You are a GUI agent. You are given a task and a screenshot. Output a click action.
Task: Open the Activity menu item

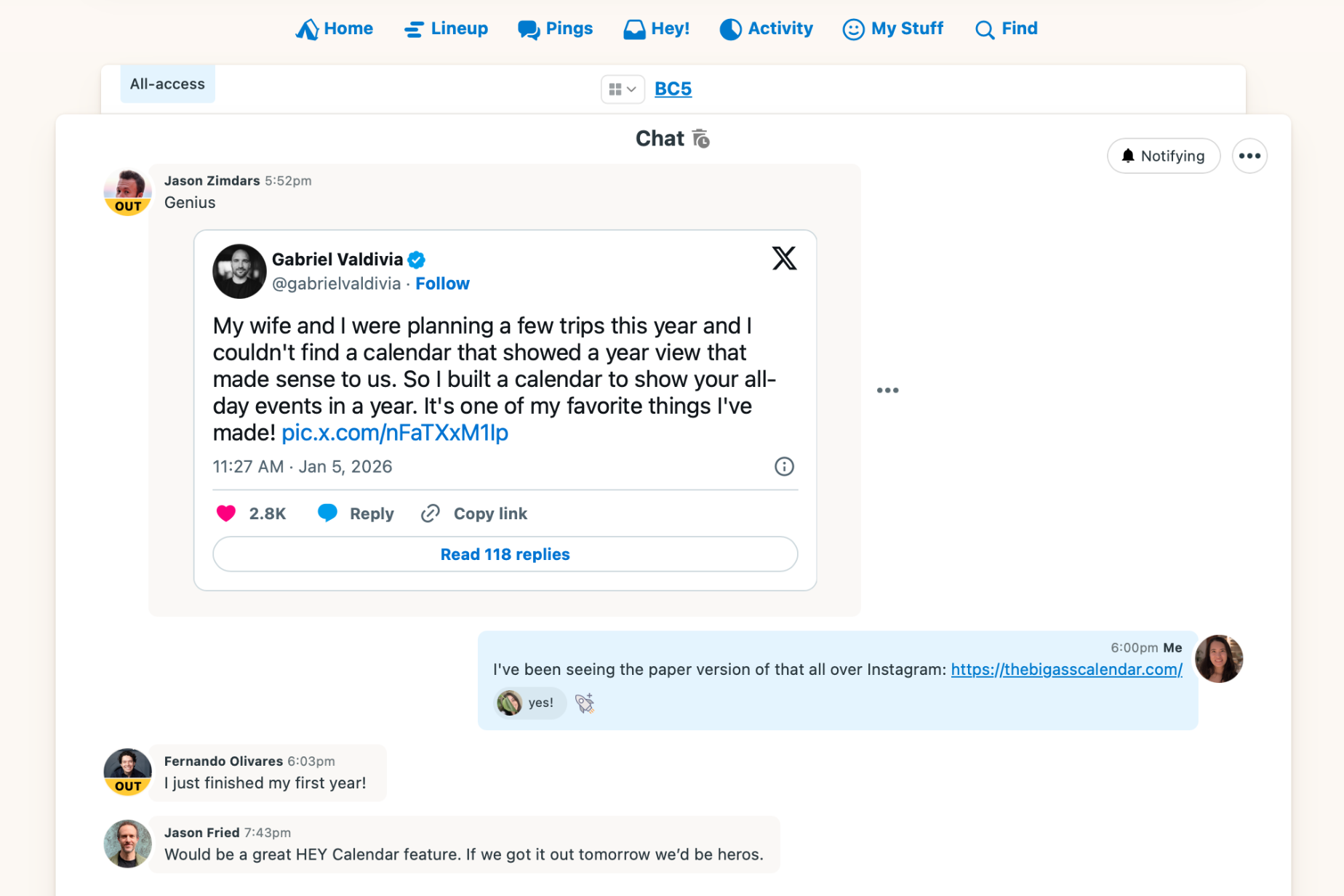click(x=766, y=29)
